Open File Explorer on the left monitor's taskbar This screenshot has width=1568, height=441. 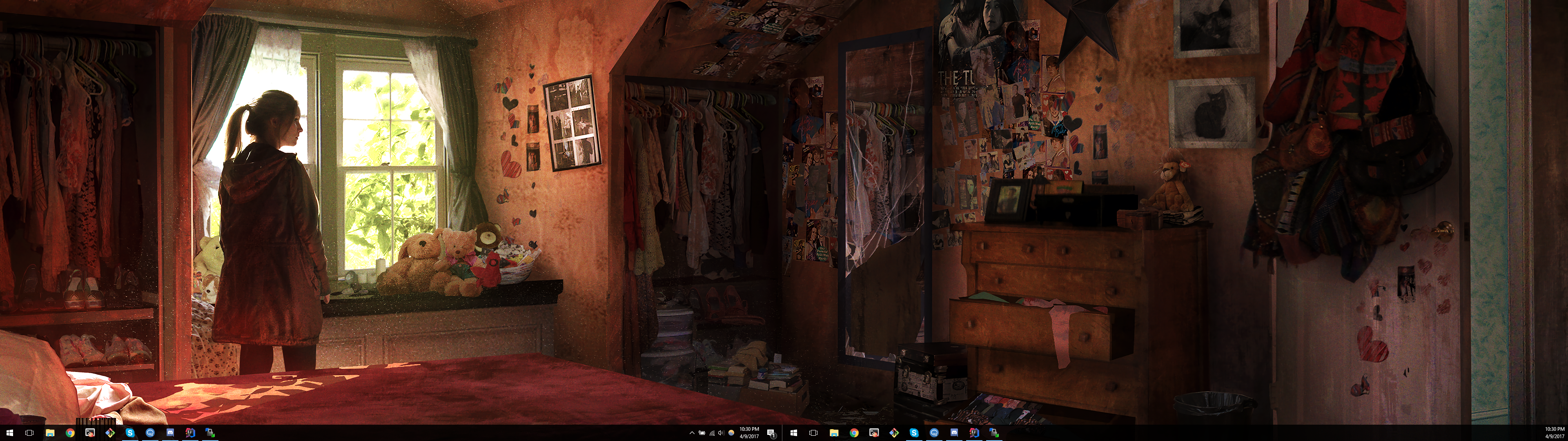coord(50,433)
